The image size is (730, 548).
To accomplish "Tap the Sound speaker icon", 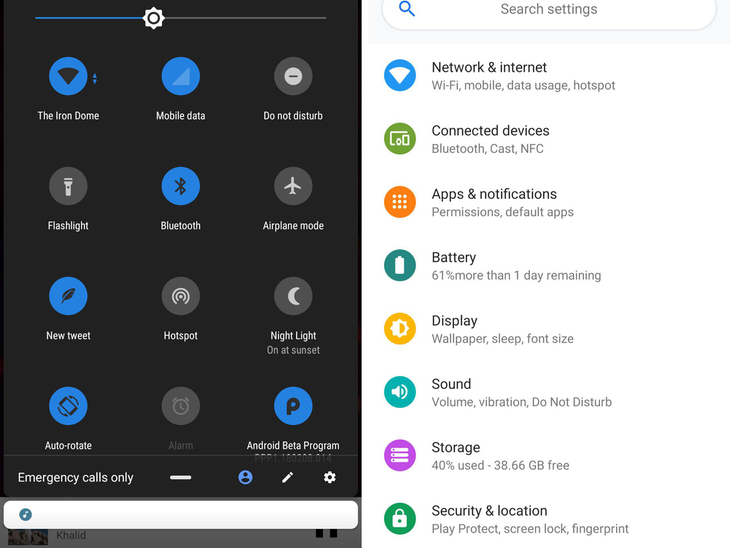I will click(400, 392).
